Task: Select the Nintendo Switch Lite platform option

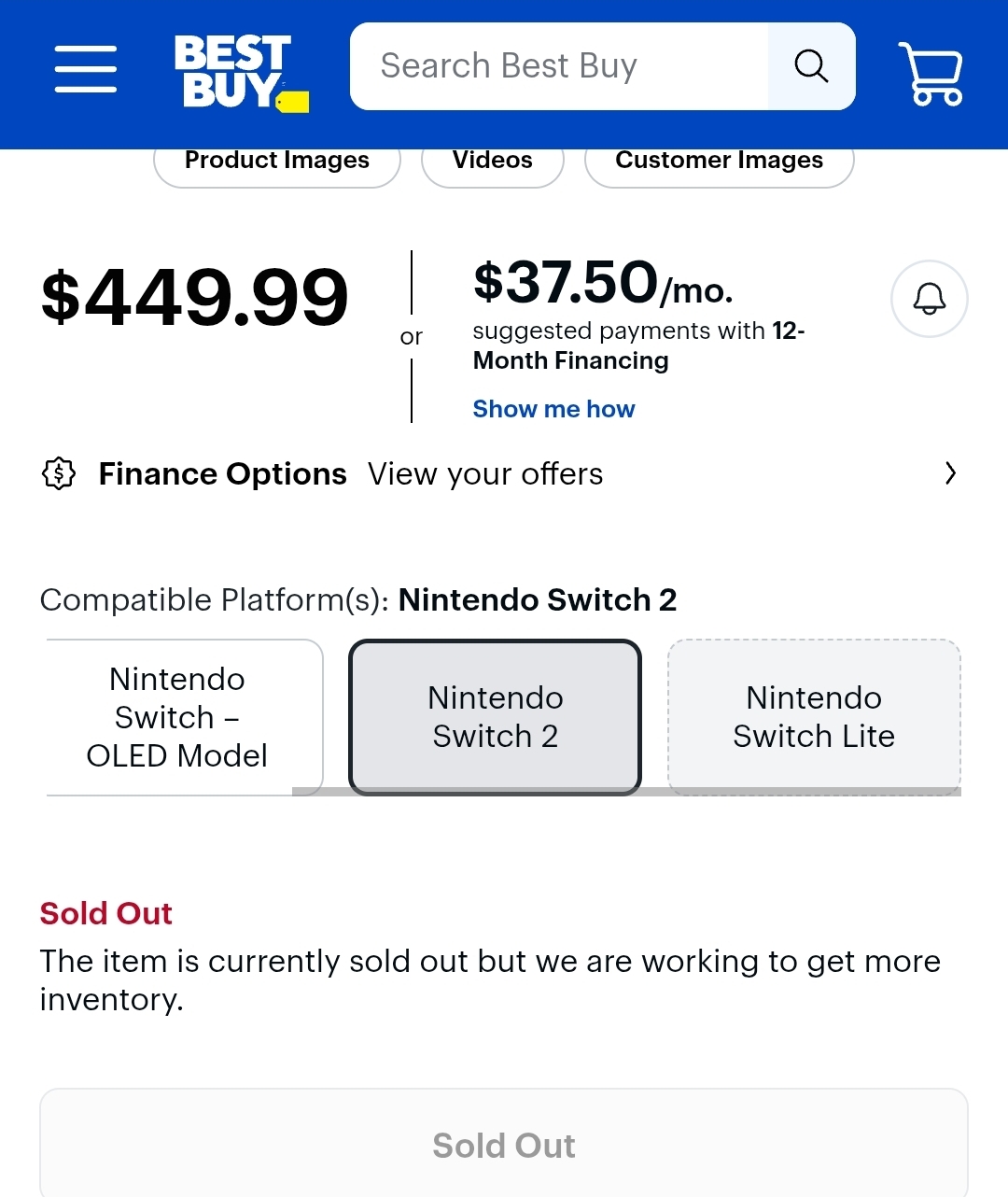Action: (814, 717)
